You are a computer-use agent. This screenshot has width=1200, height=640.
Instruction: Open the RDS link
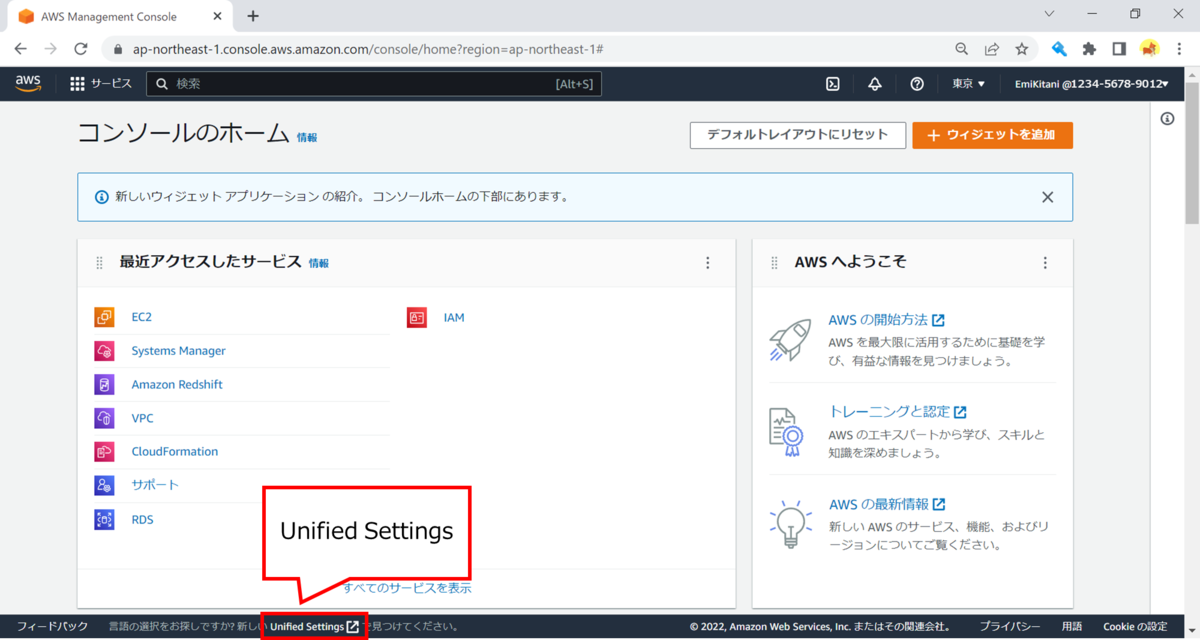[x=142, y=519]
